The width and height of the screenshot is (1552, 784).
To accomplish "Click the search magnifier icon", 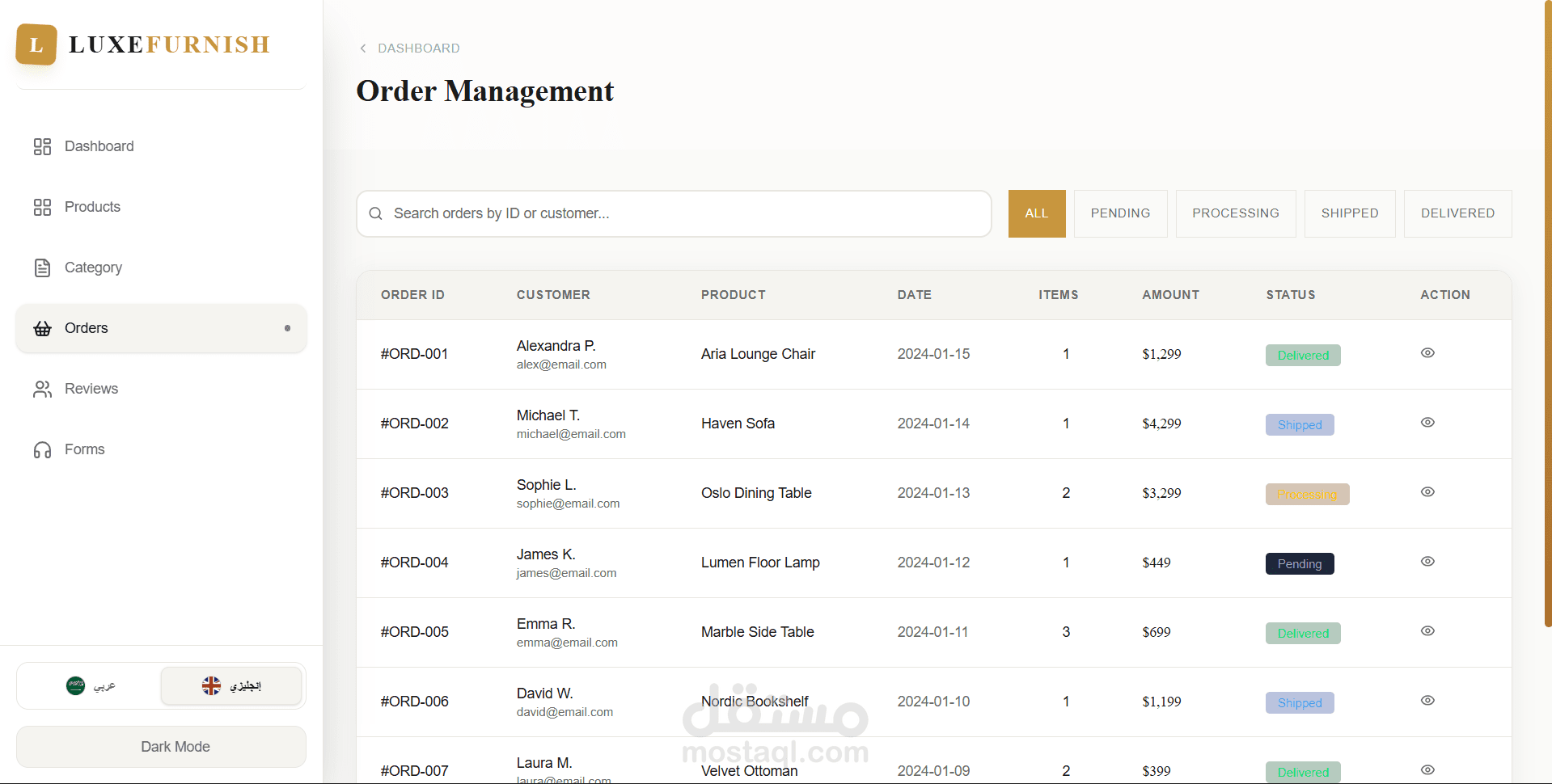I will point(375,213).
